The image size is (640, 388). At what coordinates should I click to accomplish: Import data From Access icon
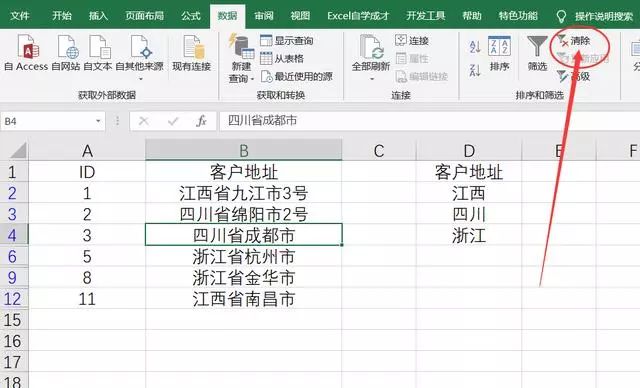click(x=28, y=46)
